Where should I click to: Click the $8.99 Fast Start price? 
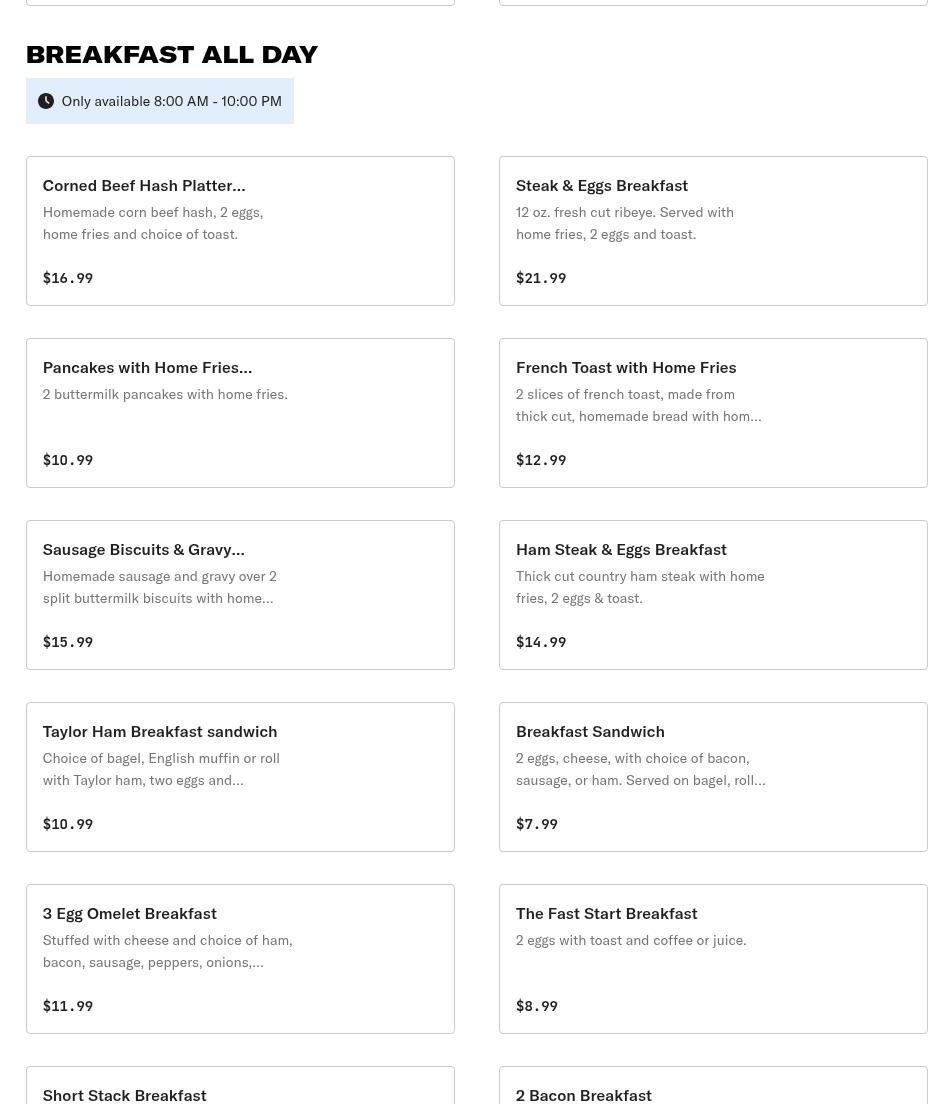click(537, 1006)
